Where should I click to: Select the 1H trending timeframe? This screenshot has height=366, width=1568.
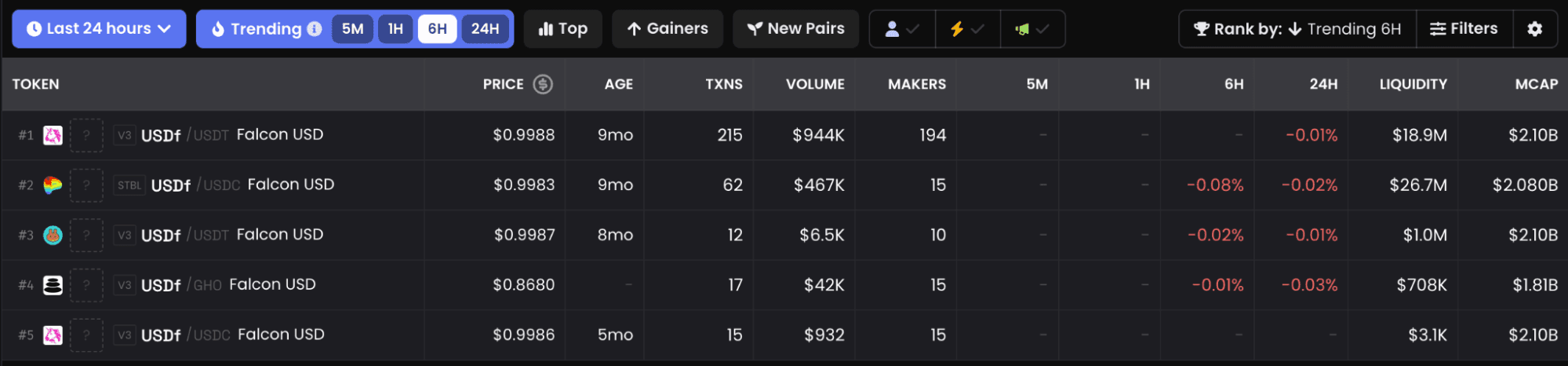click(x=395, y=29)
